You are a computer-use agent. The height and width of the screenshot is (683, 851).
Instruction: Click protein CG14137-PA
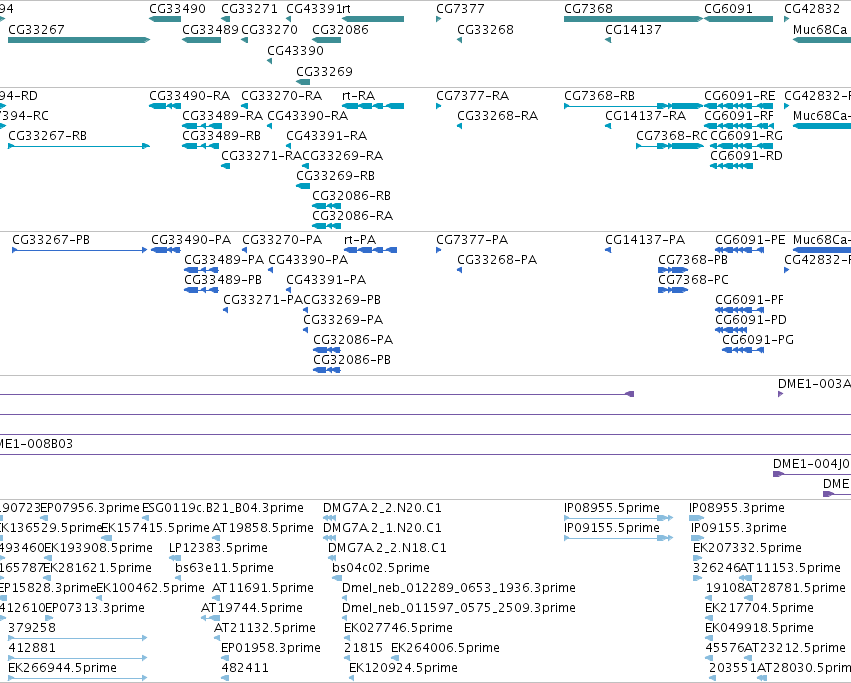pyautogui.click(x=645, y=240)
